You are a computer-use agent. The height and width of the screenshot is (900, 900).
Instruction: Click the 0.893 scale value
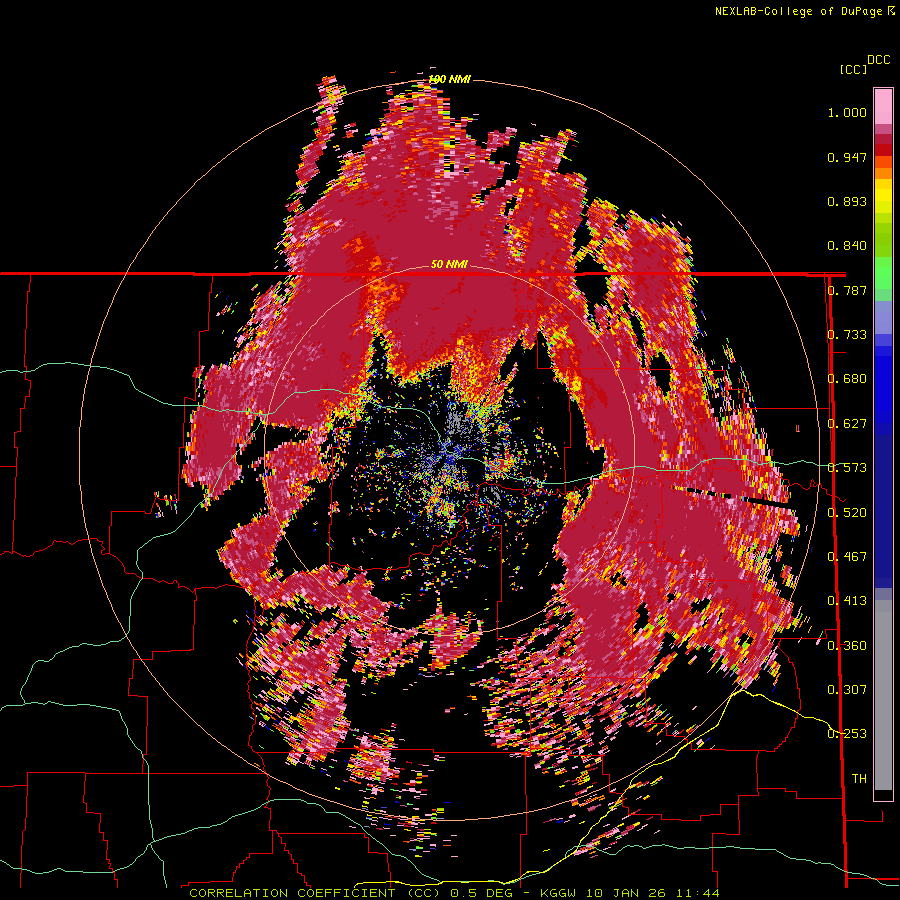point(847,201)
